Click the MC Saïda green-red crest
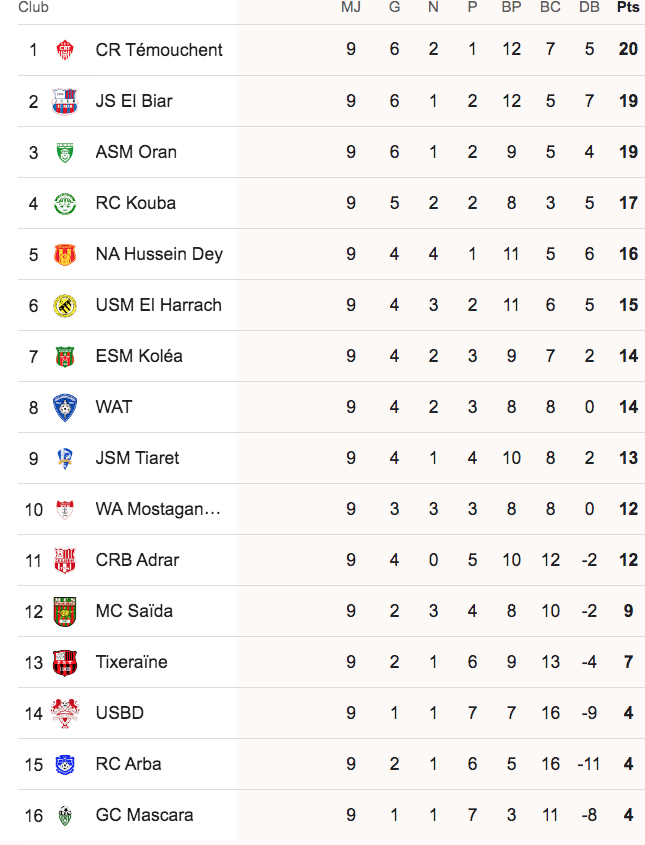The height and width of the screenshot is (845, 645). pos(65,611)
